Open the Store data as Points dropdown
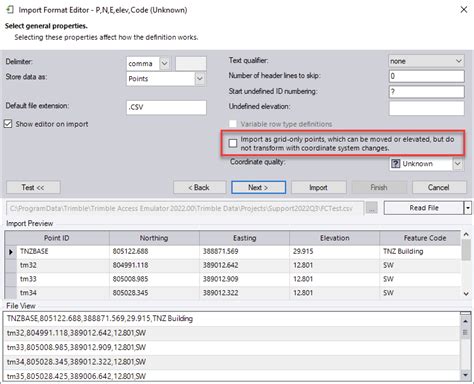 (x=199, y=79)
